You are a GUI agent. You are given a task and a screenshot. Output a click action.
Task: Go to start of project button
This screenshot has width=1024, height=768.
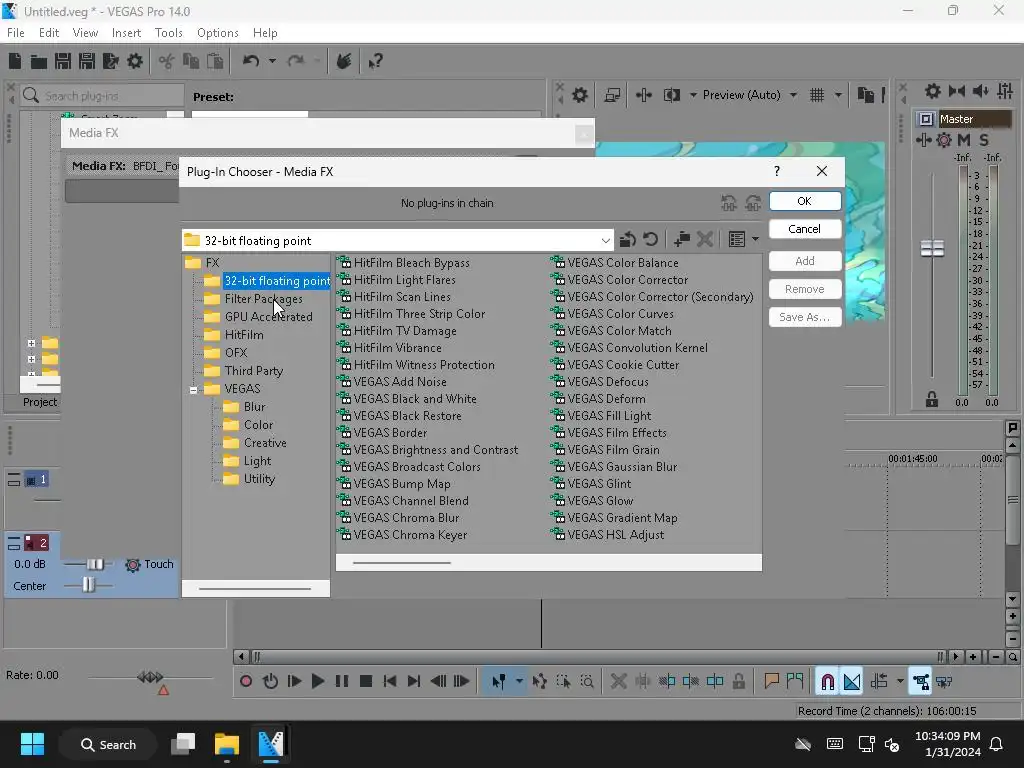390,681
